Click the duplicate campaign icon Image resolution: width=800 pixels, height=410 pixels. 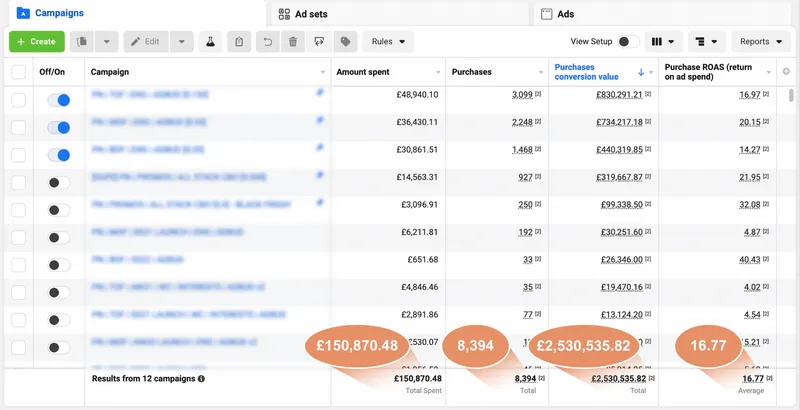(82, 42)
